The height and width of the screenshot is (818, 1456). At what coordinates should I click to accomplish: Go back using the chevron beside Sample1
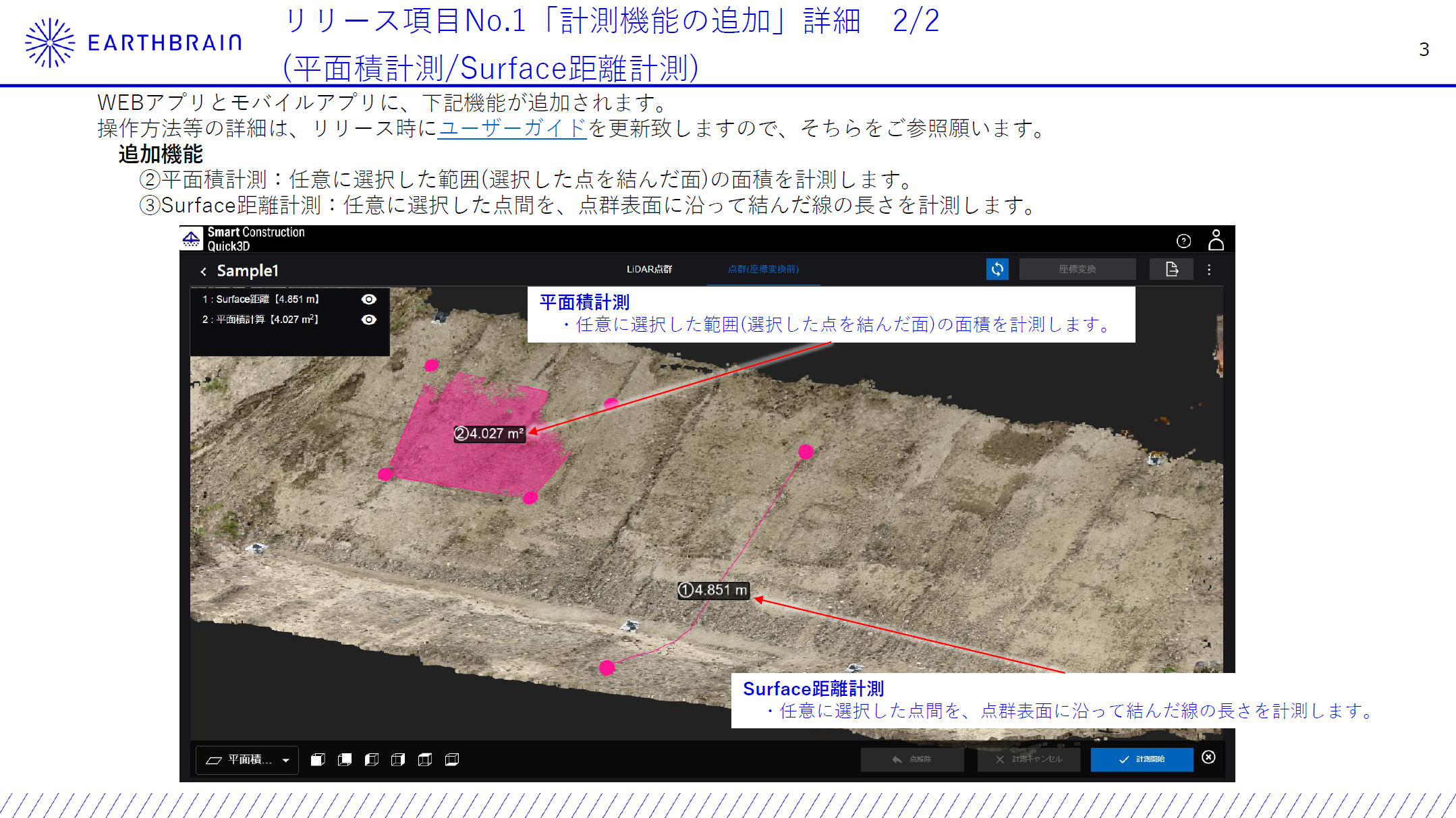(203, 271)
